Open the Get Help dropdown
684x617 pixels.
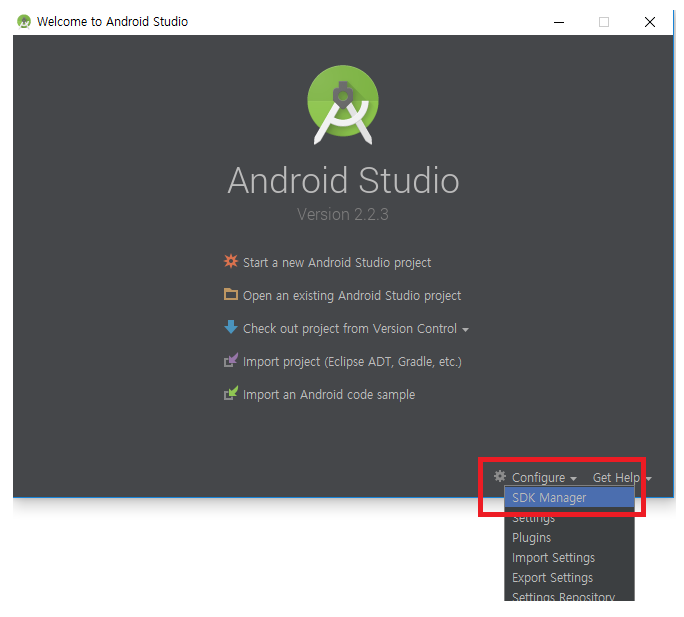622,478
